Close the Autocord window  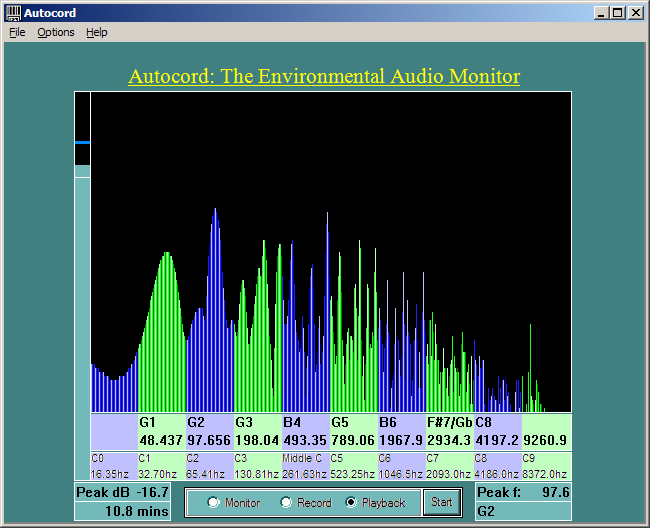click(636, 13)
